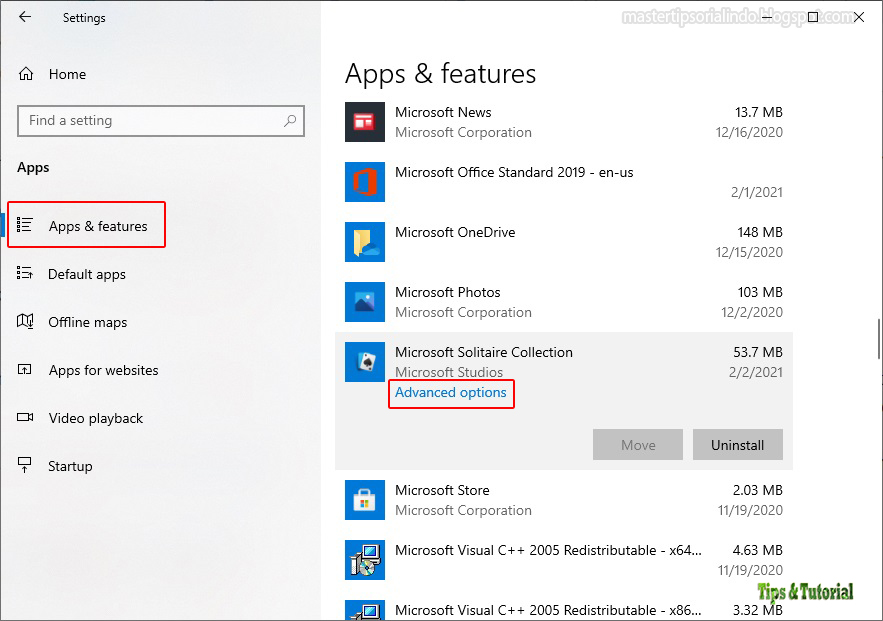Click the Apps for websites icon
Viewport: 883px width, 621px height.
tap(25, 369)
